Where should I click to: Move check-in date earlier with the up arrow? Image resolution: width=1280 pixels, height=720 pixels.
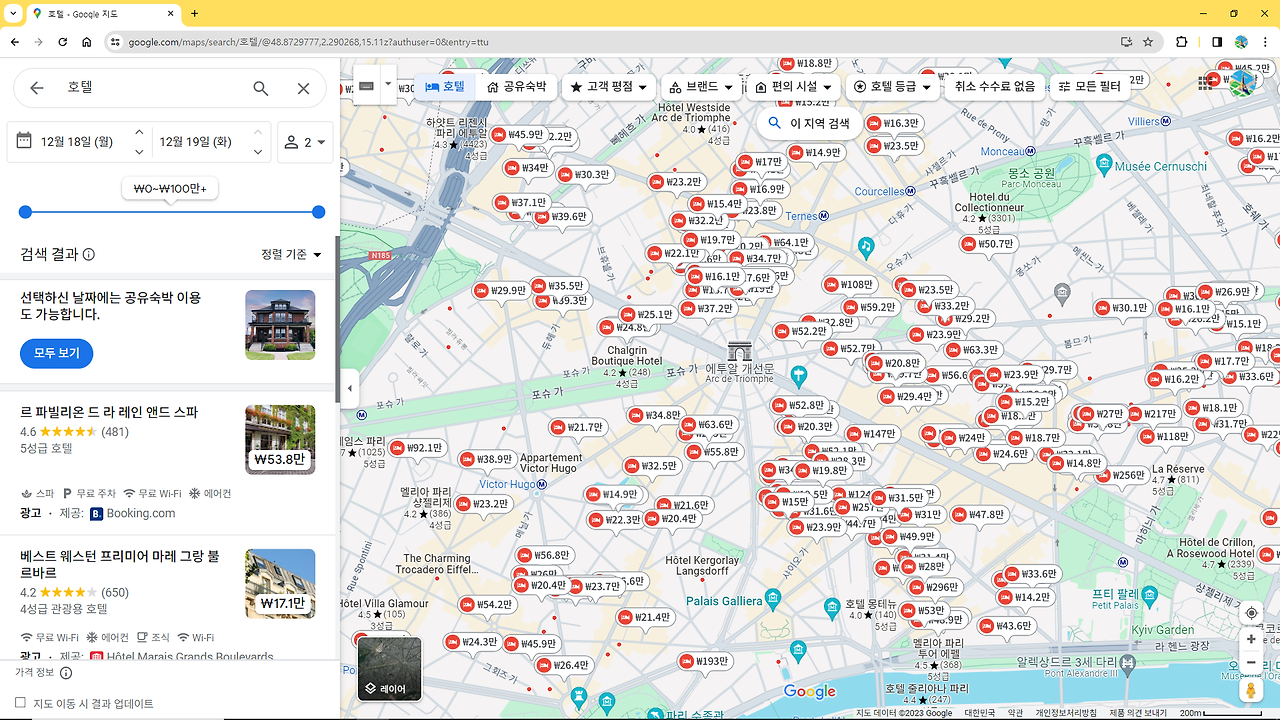(139, 132)
